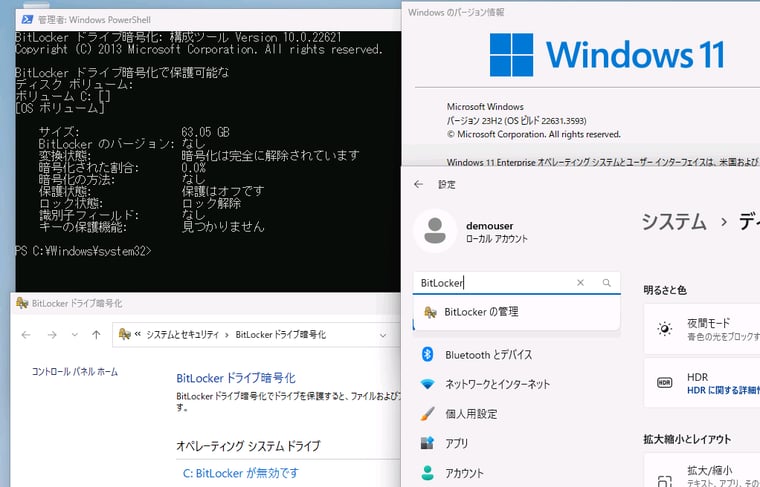Viewport: 760px width, 487px height.
Task: Click the BitLocker drive encryption window title icon
Action: tap(22, 303)
